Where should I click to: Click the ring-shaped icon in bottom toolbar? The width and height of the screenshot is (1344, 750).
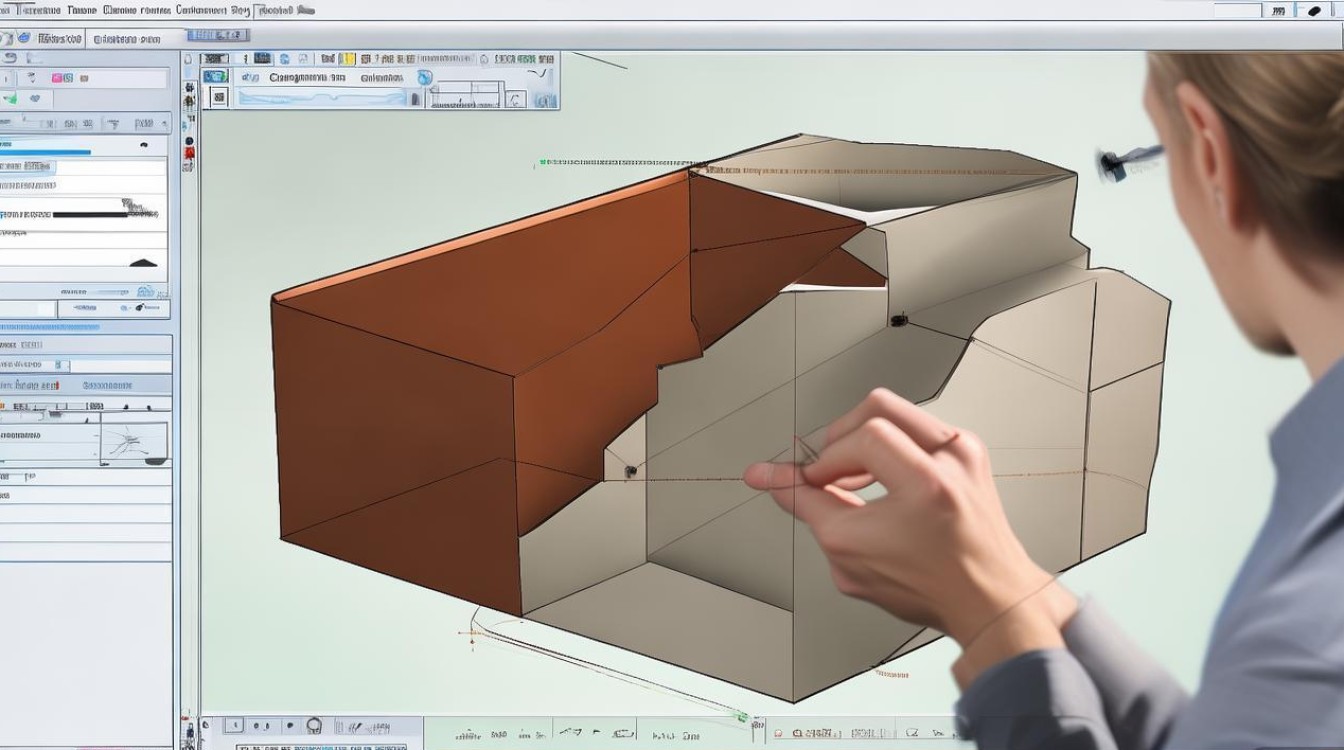coord(314,726)
